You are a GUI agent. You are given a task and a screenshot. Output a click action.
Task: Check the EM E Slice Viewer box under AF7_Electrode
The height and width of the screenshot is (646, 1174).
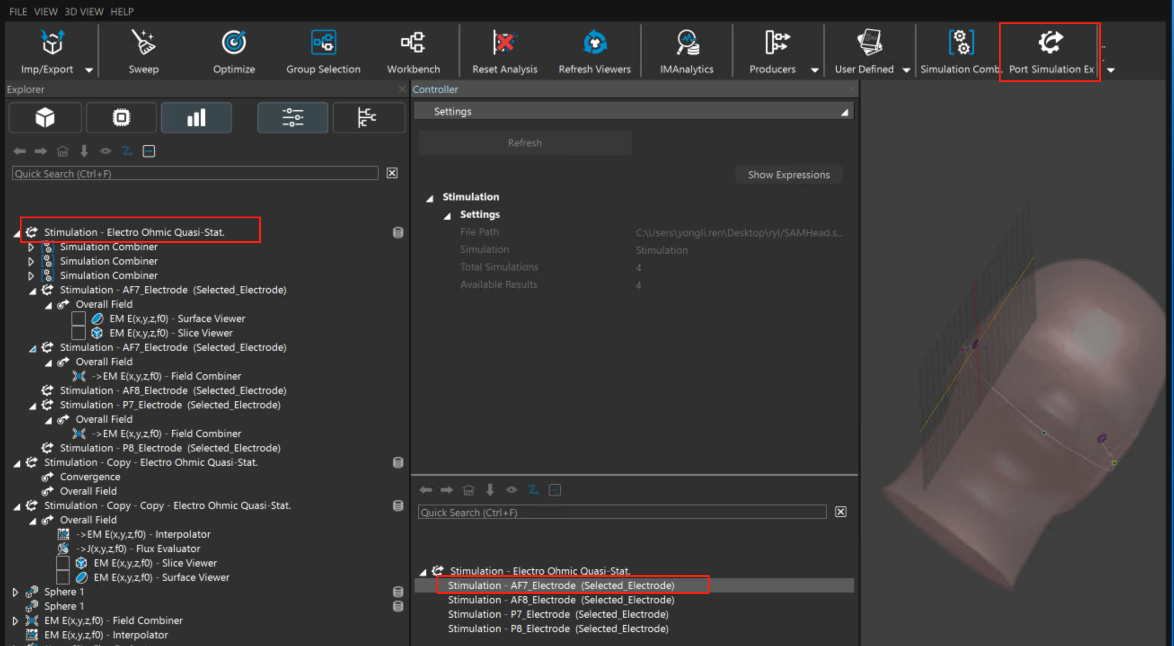79,333
